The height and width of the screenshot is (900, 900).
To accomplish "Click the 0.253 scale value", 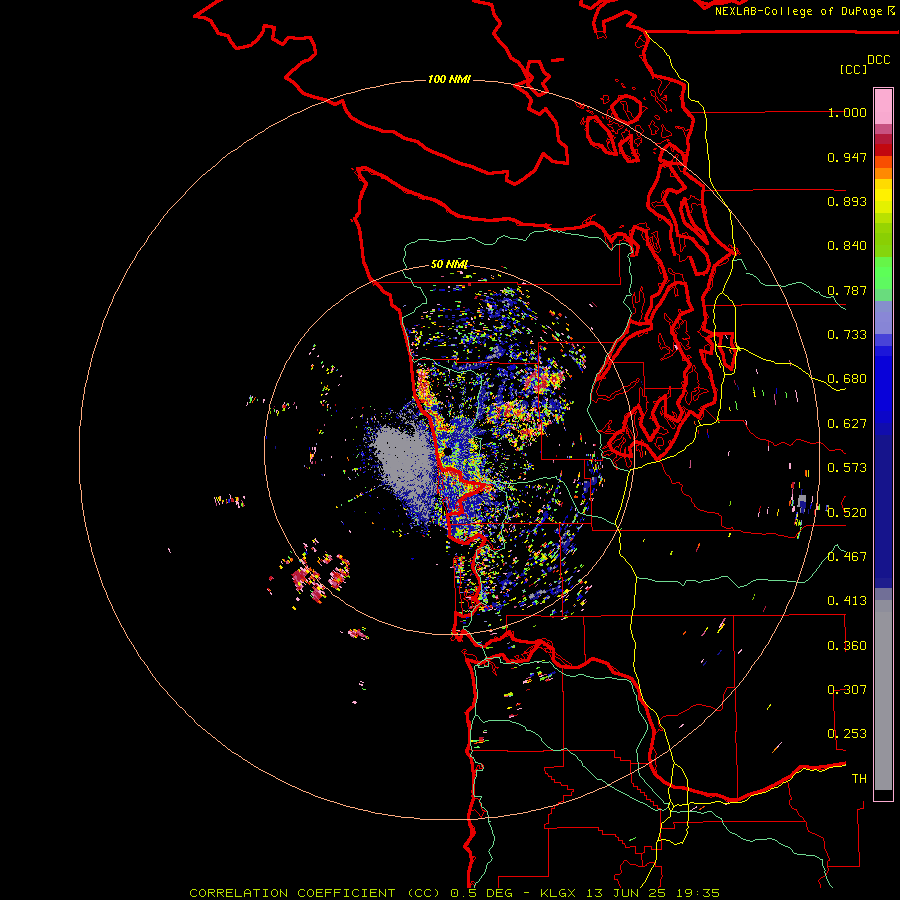I will click(847, 734).
